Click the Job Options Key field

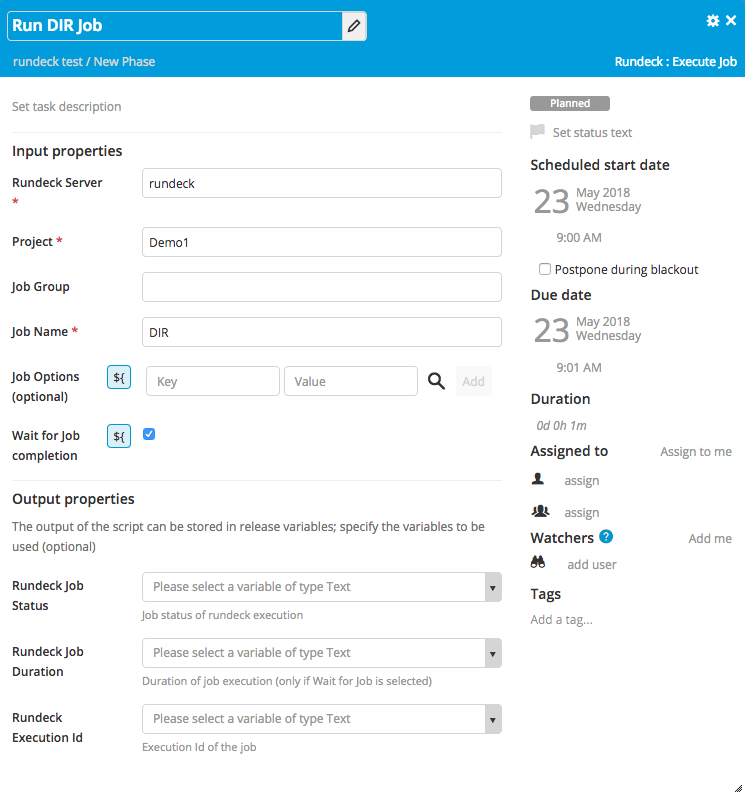pos(212,381)
